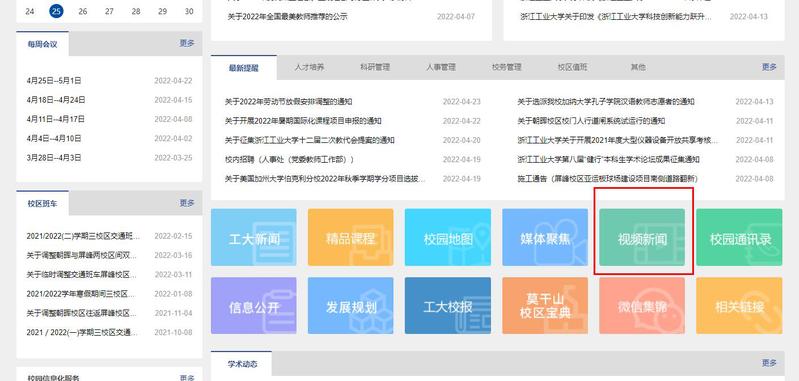Switch to the 科研管理 tab
Screen dimensions: 799x381
coord(375,67)
